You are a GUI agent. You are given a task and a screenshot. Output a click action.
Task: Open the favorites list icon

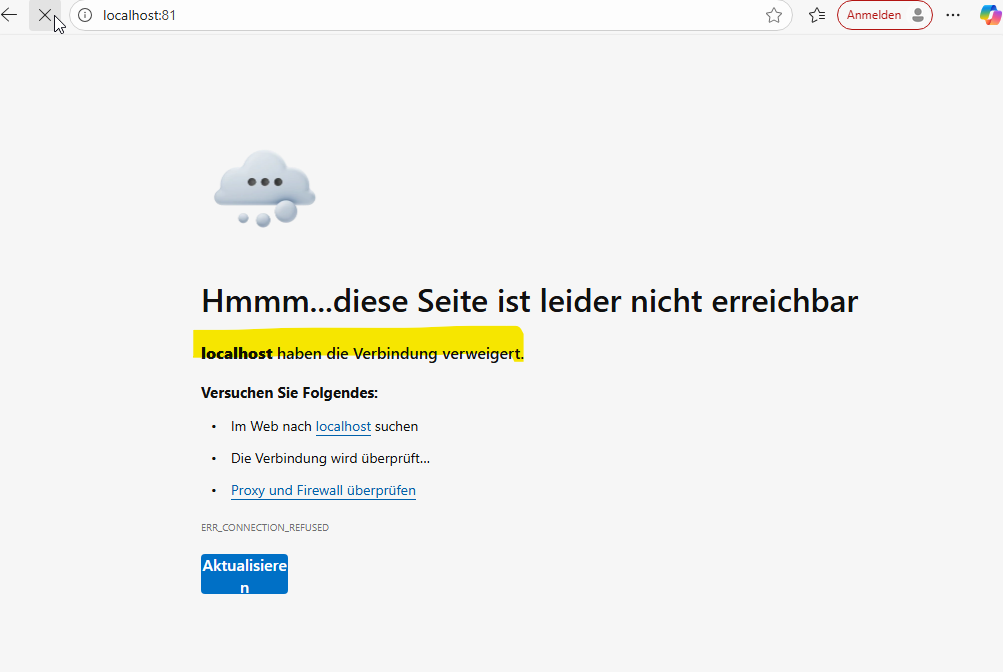[817, 15]
